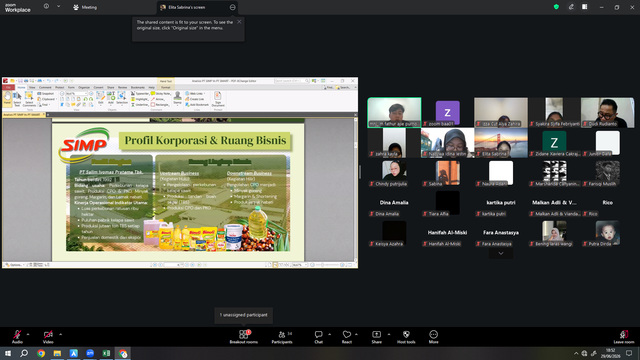This screenshot has height=360, width=640.
Task: Switch to the Protect ribbon tab
Action: (60, 87)
